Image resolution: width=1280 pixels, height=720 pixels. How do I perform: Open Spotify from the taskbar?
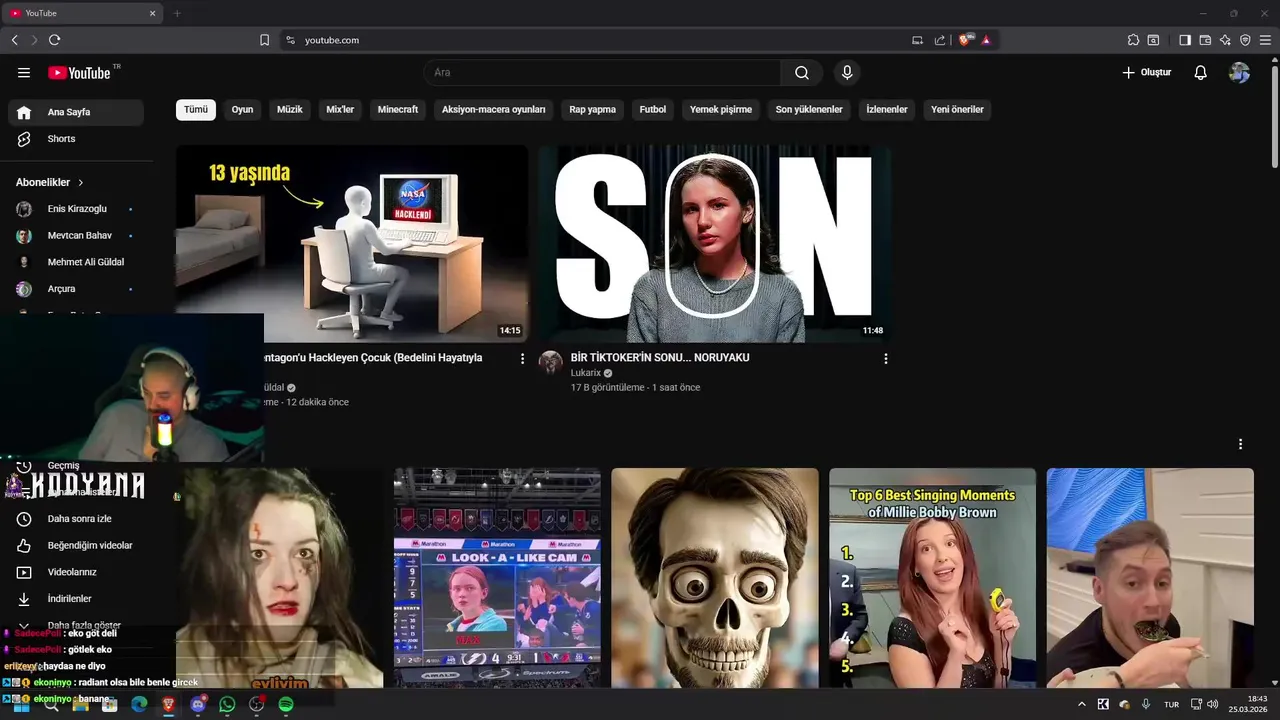point(286,704)
